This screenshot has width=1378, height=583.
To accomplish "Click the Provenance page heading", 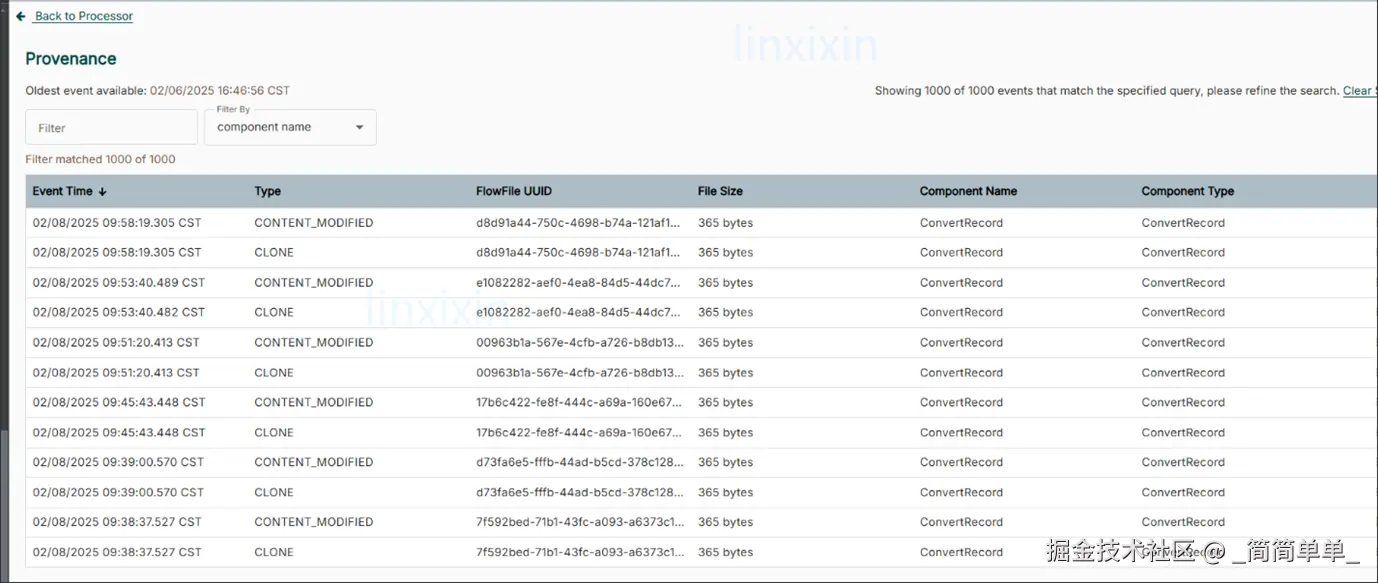I will click(71, 59).
